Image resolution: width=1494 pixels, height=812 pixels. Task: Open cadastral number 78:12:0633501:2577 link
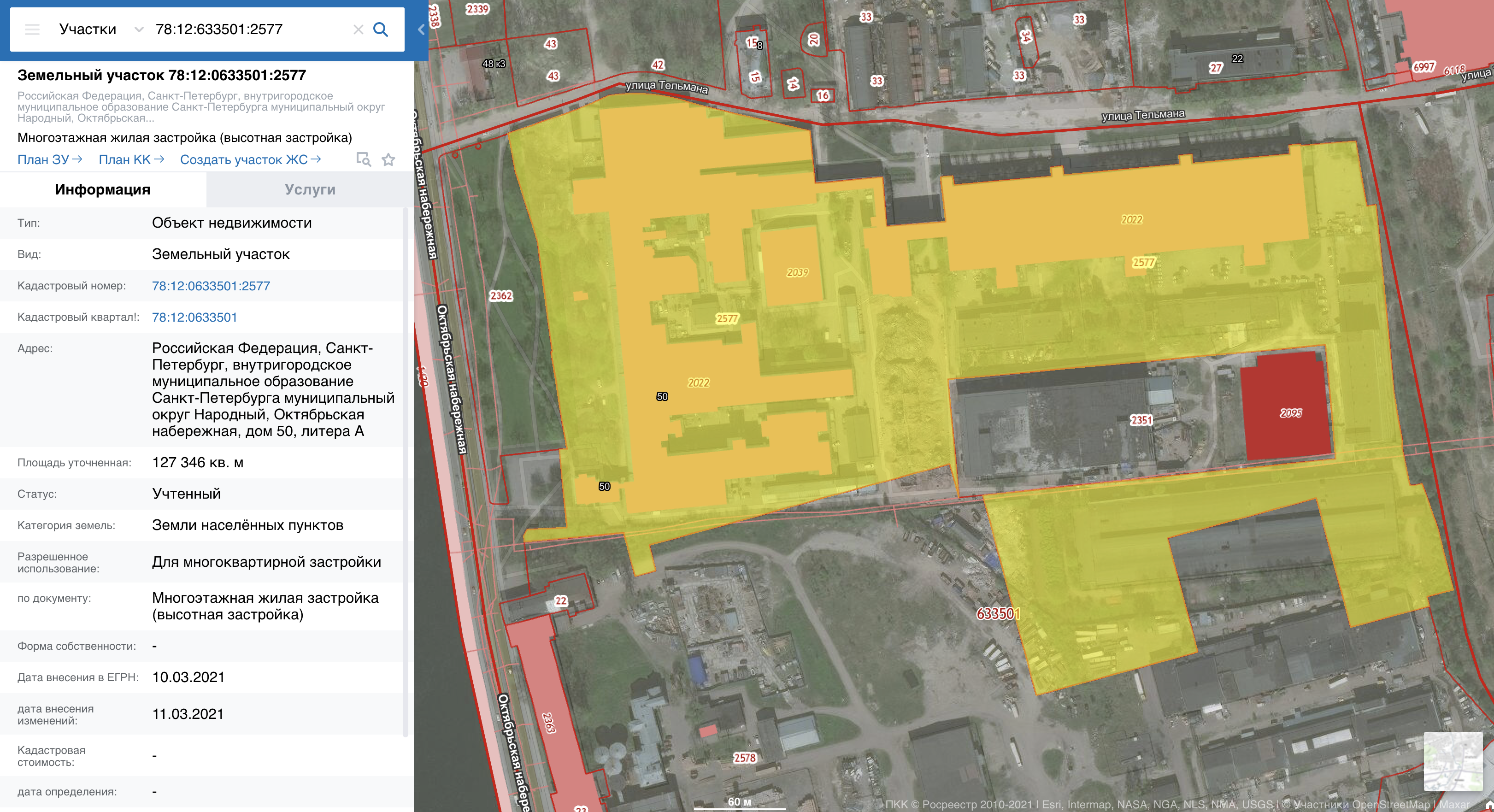[211, 286]
